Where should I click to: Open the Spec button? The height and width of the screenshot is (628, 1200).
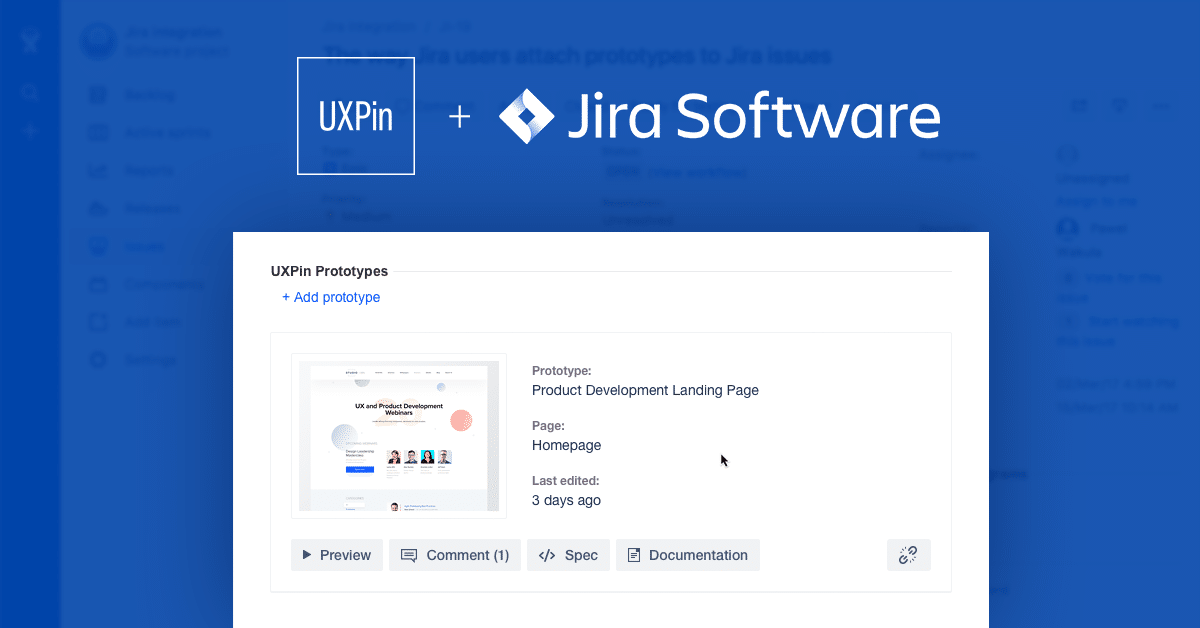point(568,555)
